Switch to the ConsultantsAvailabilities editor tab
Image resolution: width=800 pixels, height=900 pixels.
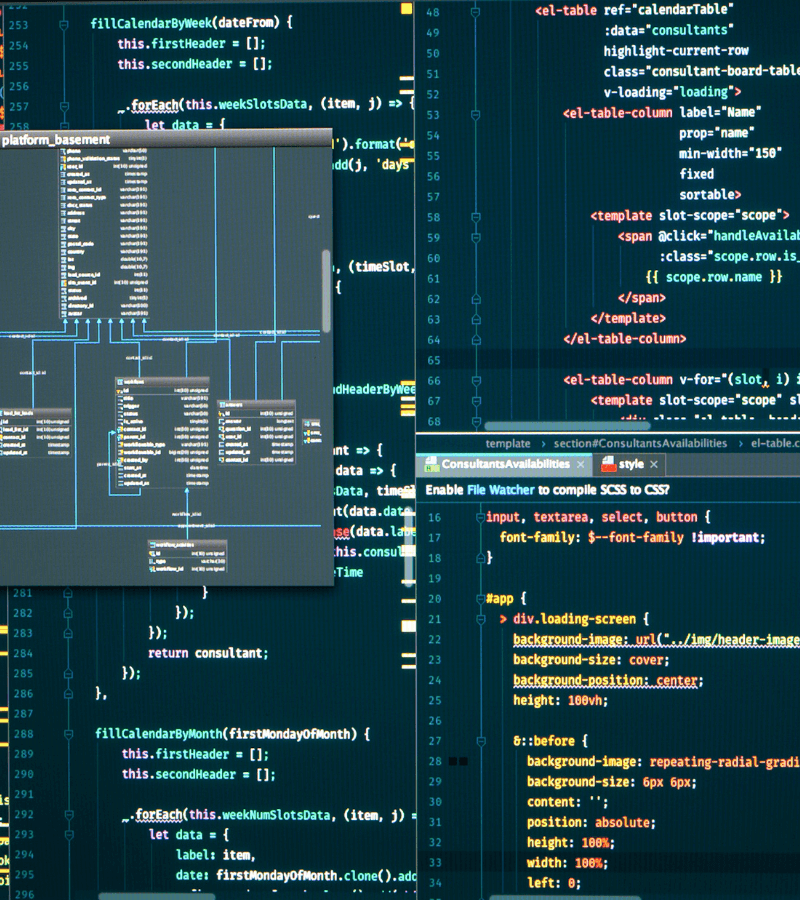click(x=505, y=465)
